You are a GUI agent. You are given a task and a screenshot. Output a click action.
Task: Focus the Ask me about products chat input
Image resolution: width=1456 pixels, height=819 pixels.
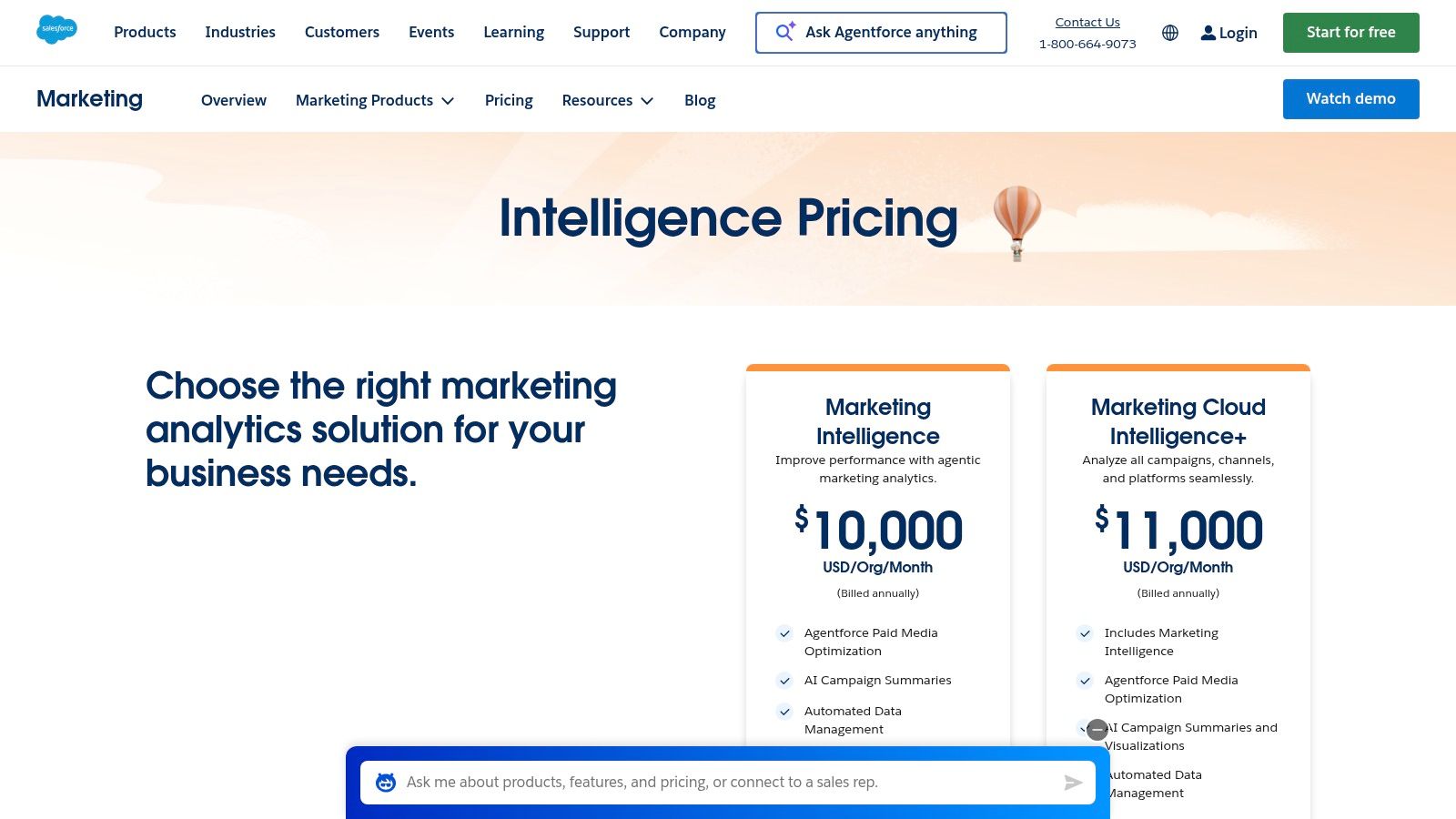[728, 783]
